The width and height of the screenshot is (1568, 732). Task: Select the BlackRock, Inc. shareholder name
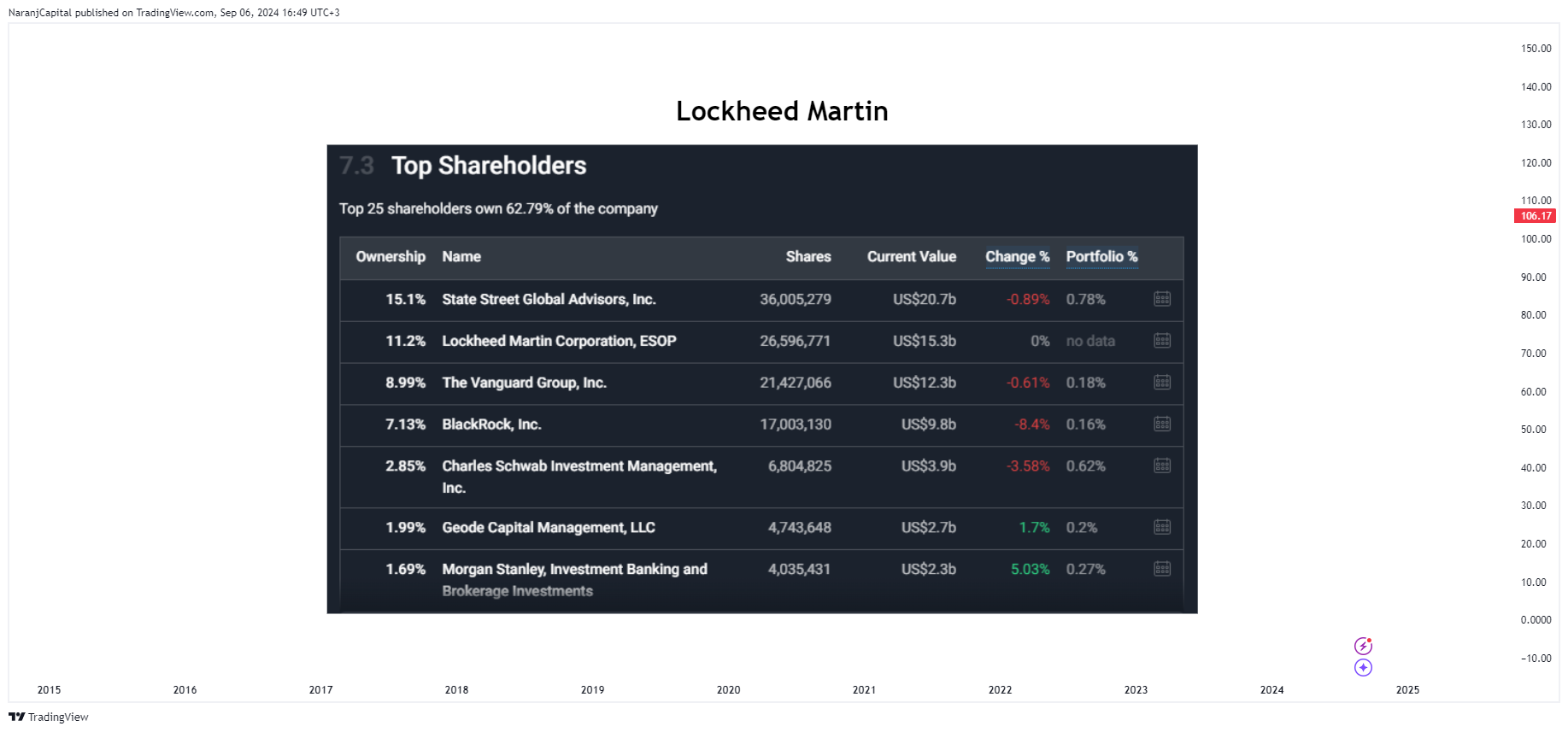pyautogui.click(x=491, y=425)
